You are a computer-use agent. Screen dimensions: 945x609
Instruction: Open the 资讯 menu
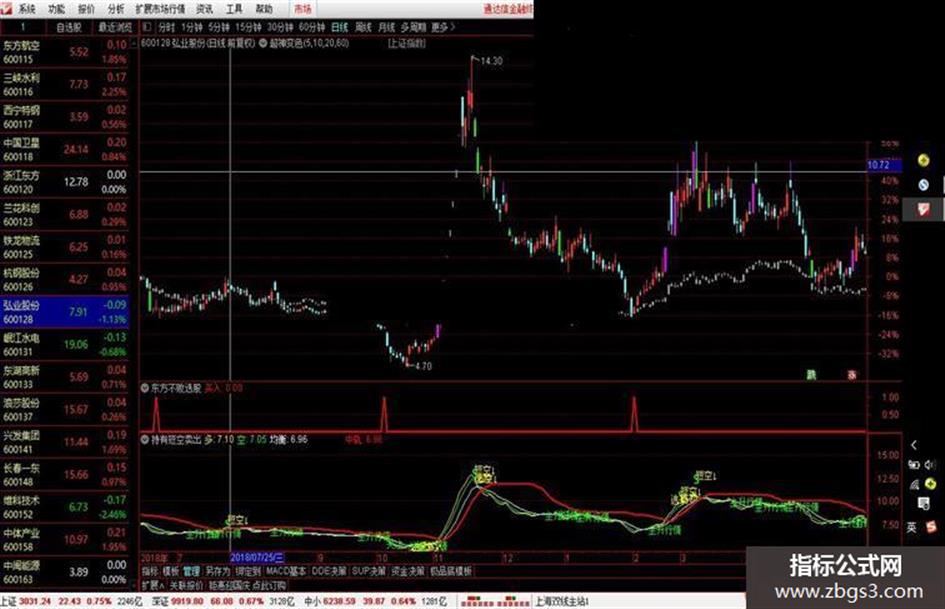[205, 9]
